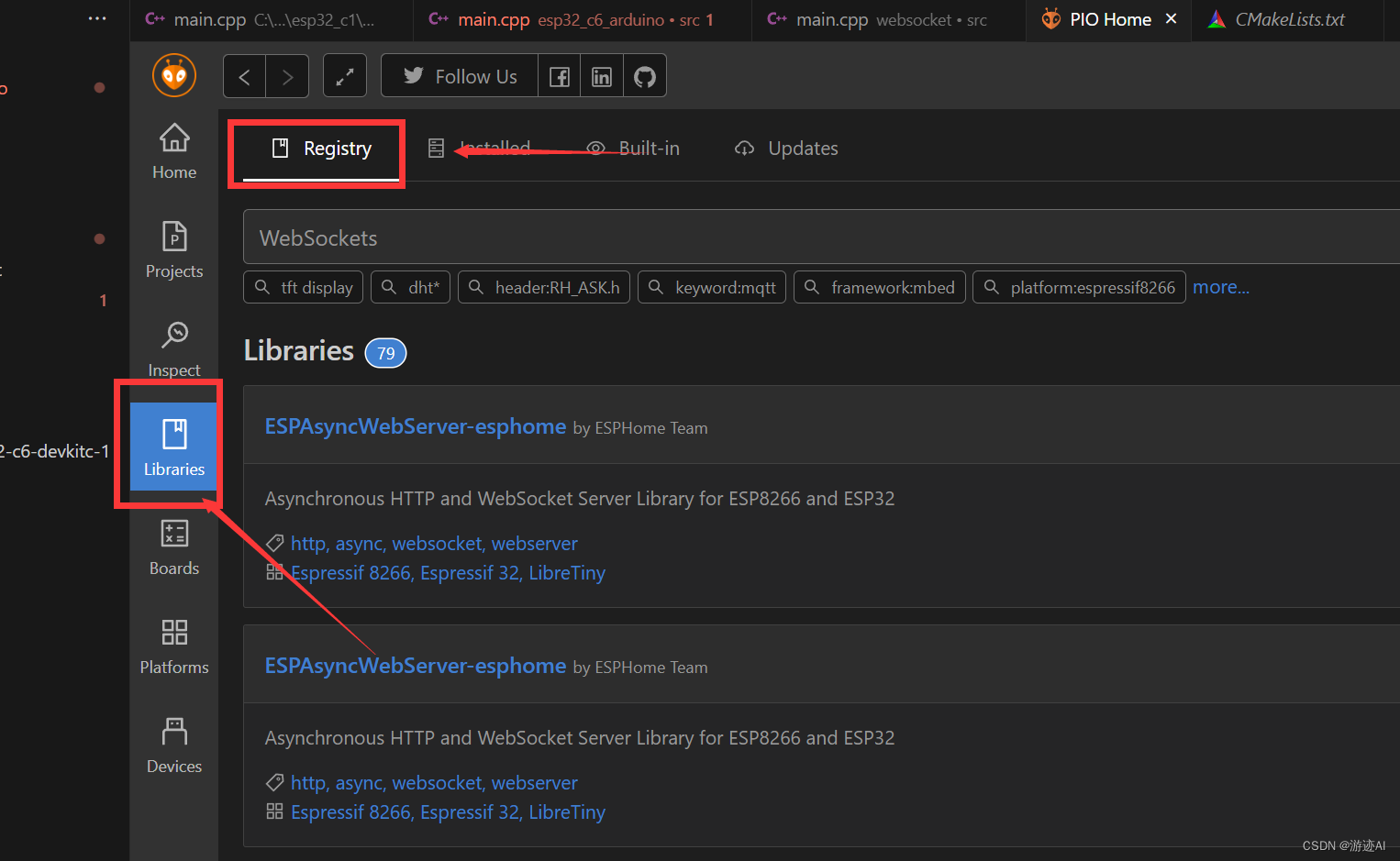Click the expand fullscreen arrows button
The height and width of the screenshot is (861, 1400).
pos(345,76)
